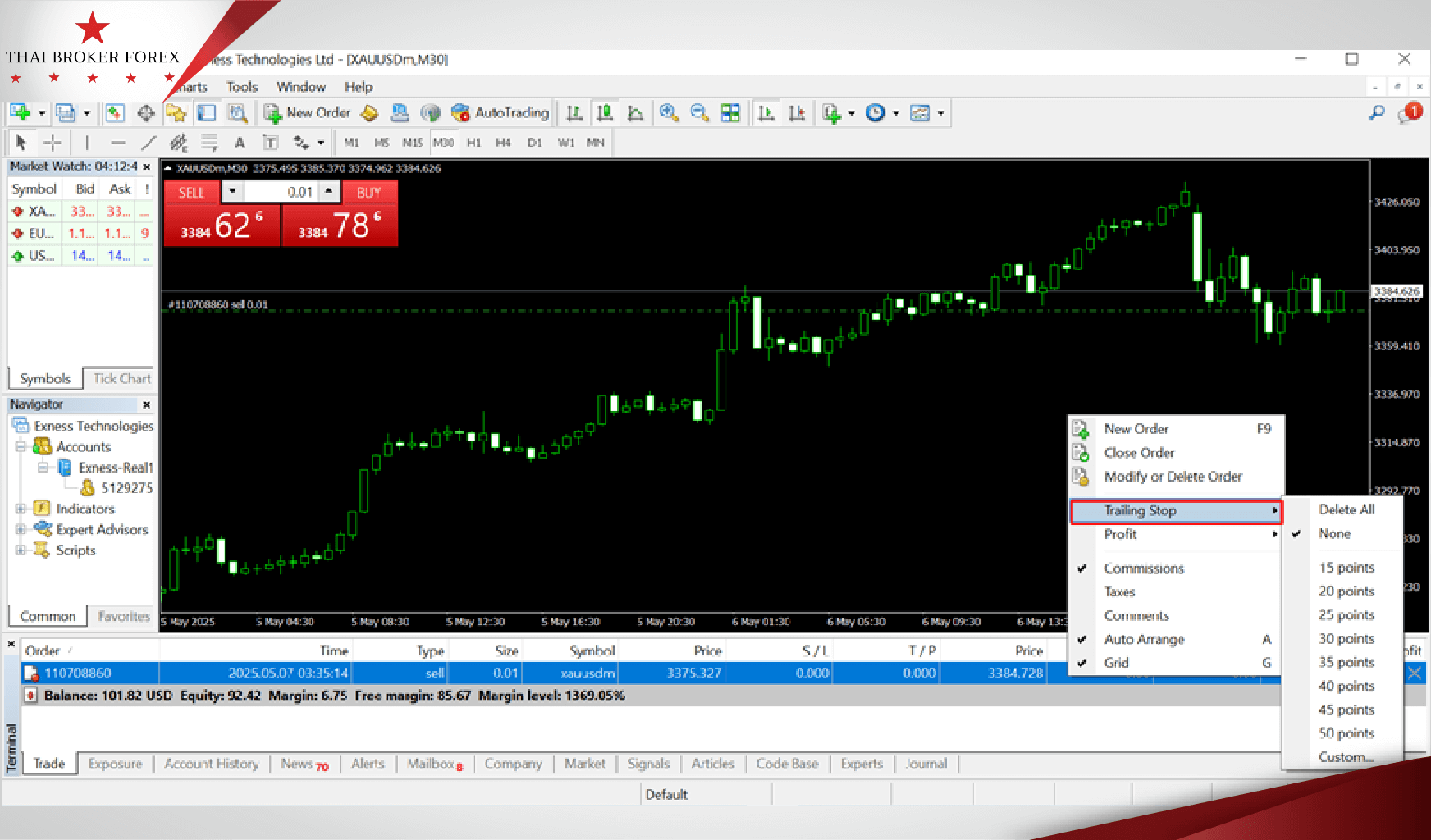Switch chart to M1 timeframe
This screenshot has height=840, width=1431.
[351, 143]
